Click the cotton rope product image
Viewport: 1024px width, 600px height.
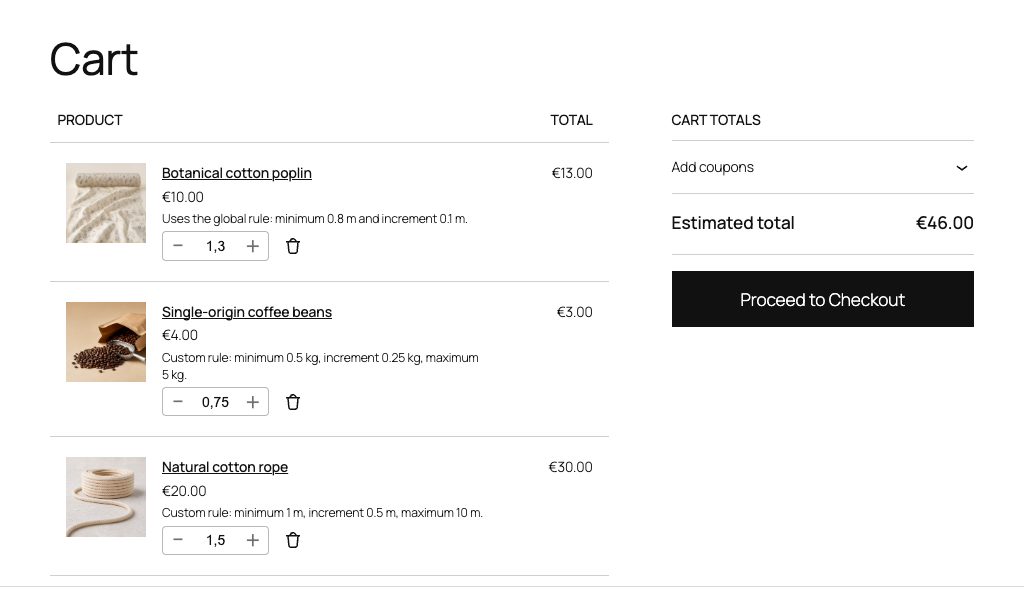[106, 497]
